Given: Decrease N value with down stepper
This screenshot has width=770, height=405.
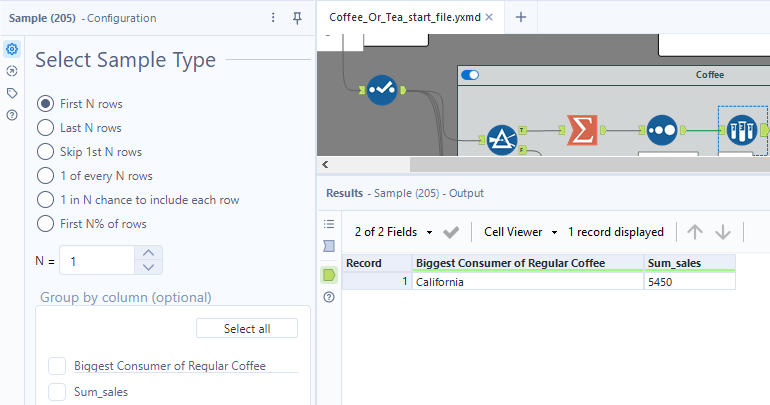Looking at the screenshot, I should point(148,268).
